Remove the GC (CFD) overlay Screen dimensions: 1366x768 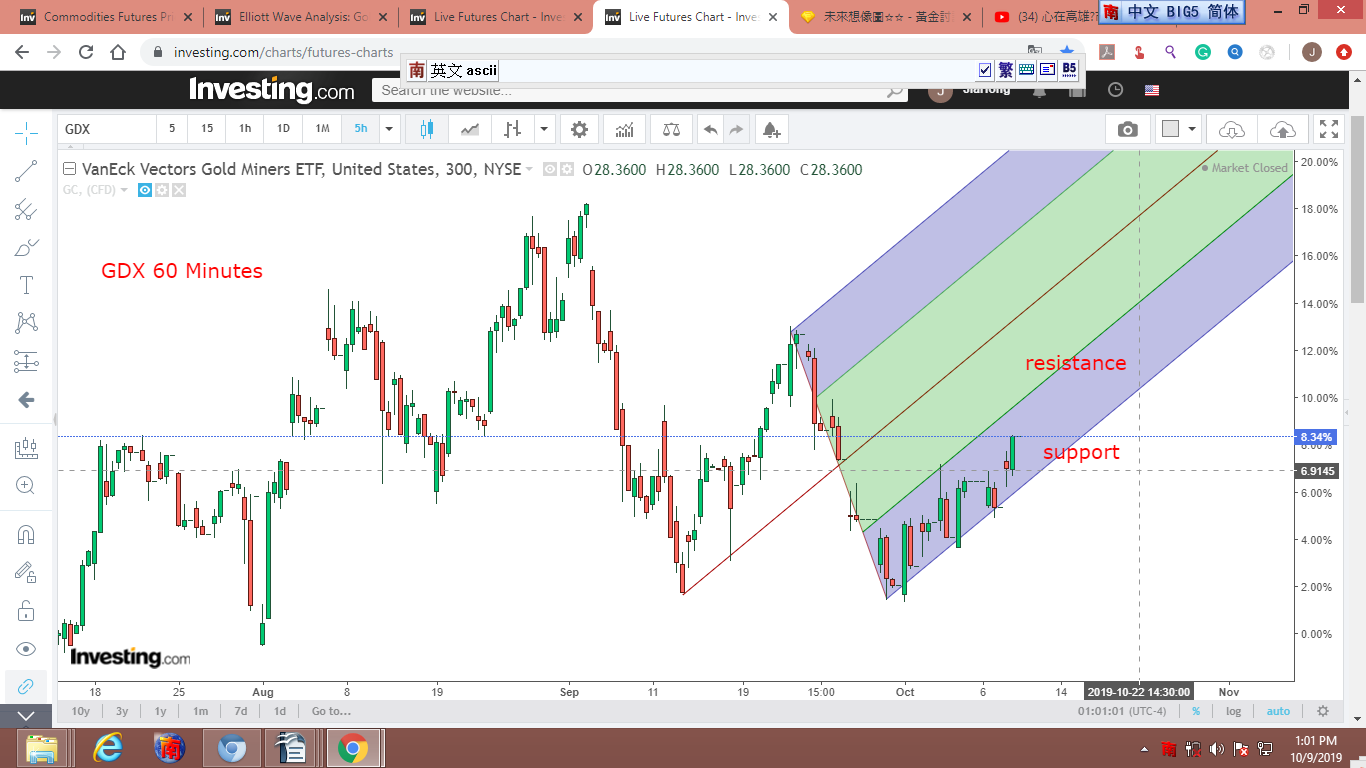[x=179, y=190]
